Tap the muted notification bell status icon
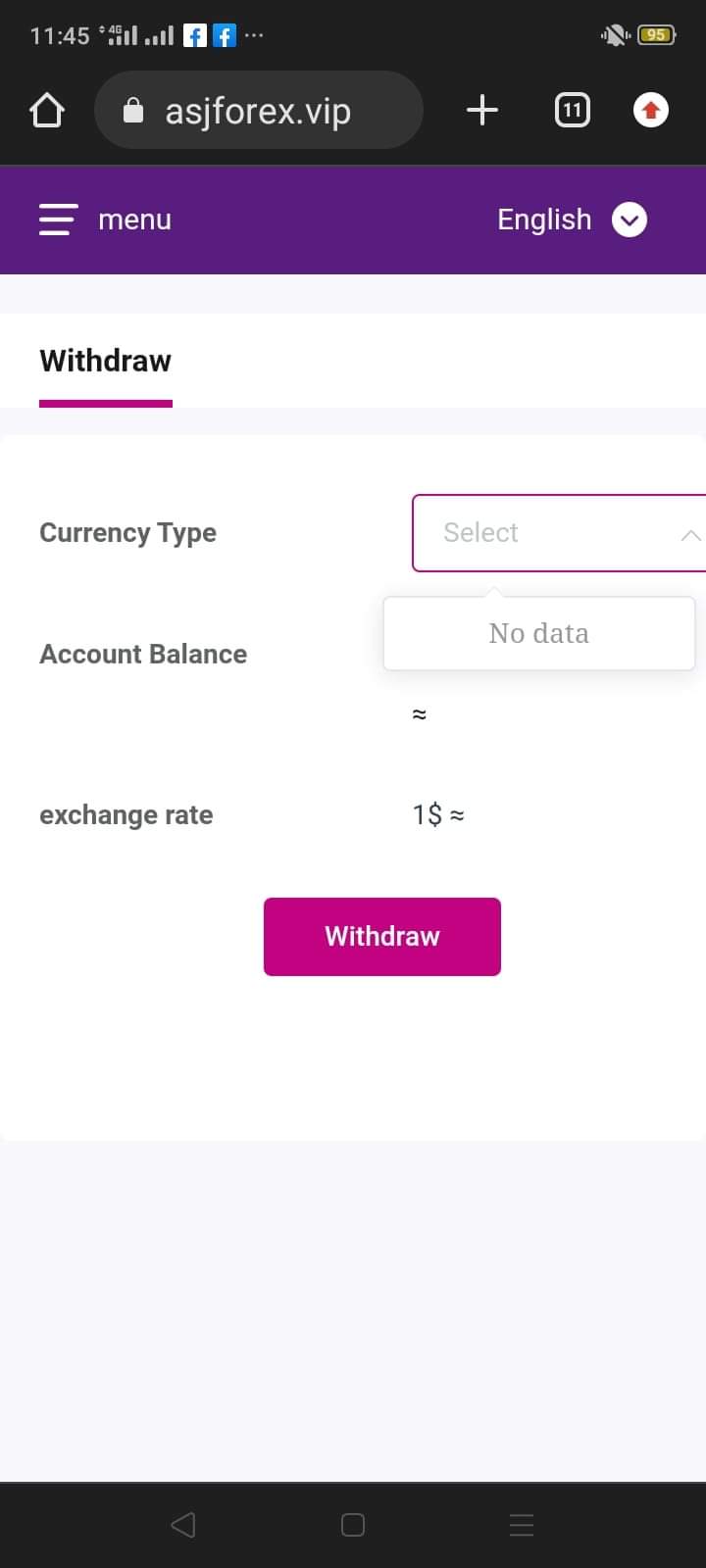 click(x=615, y=36)
